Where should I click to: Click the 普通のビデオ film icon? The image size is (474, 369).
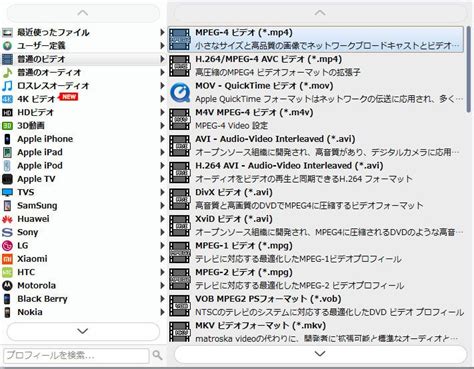tap(7, 59)
